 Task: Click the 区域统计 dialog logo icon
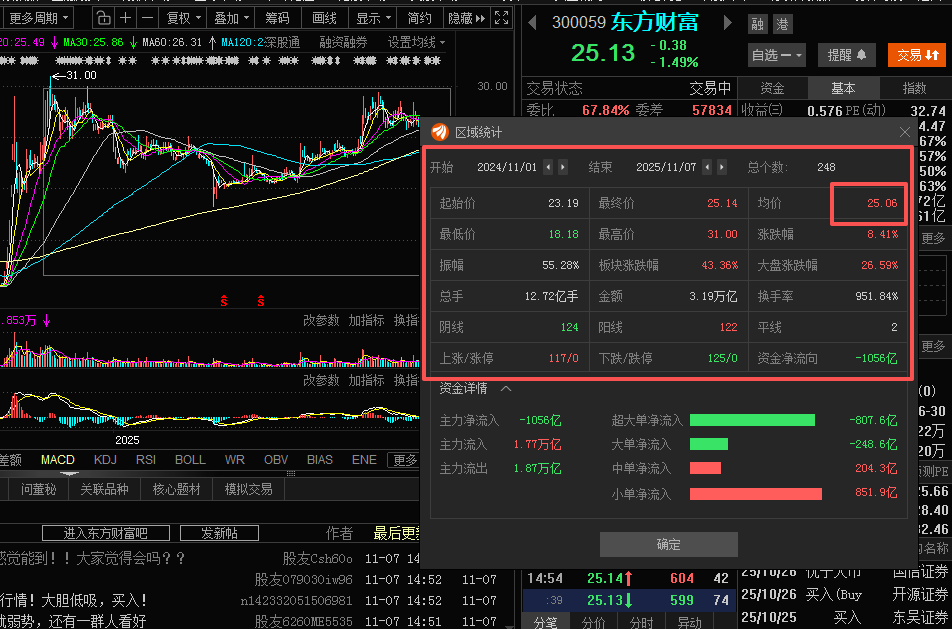click(440, 132)
